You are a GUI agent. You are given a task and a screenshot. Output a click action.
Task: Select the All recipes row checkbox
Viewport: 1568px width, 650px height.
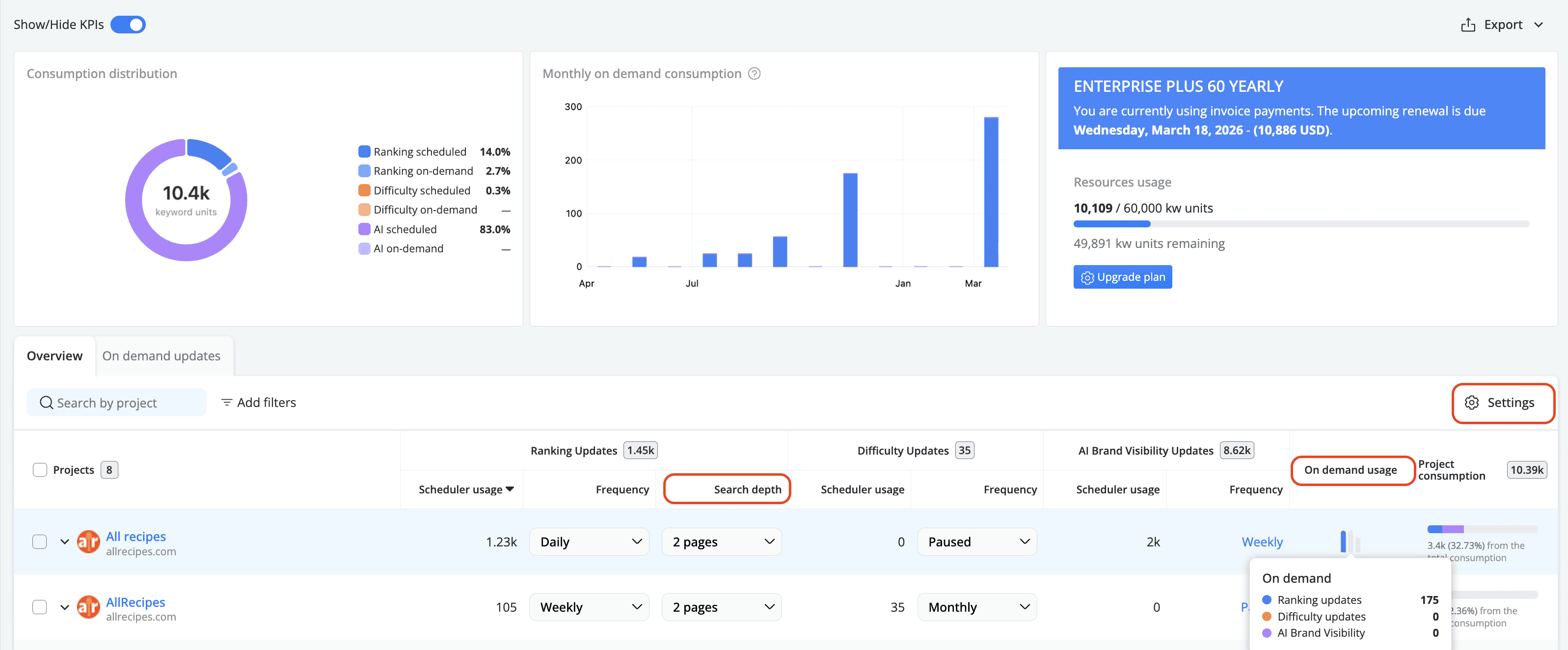point(40,541)
